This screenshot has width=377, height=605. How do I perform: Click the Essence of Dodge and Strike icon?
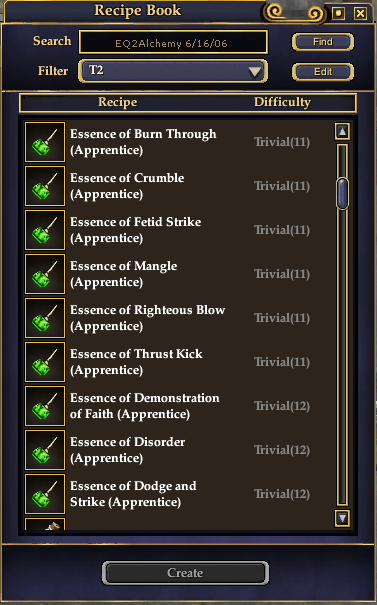(45, 494)
